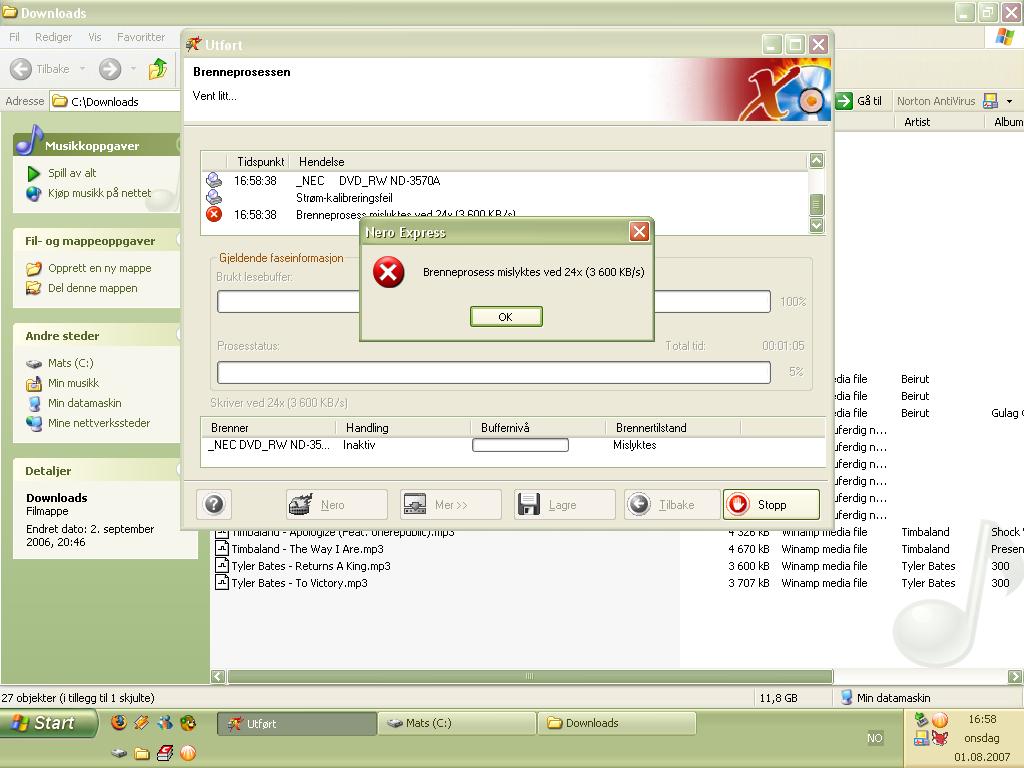This screenshot has height=768, width=1024.
Task: Click Firefox quick launch icon
Action: [x=119, y=722]
